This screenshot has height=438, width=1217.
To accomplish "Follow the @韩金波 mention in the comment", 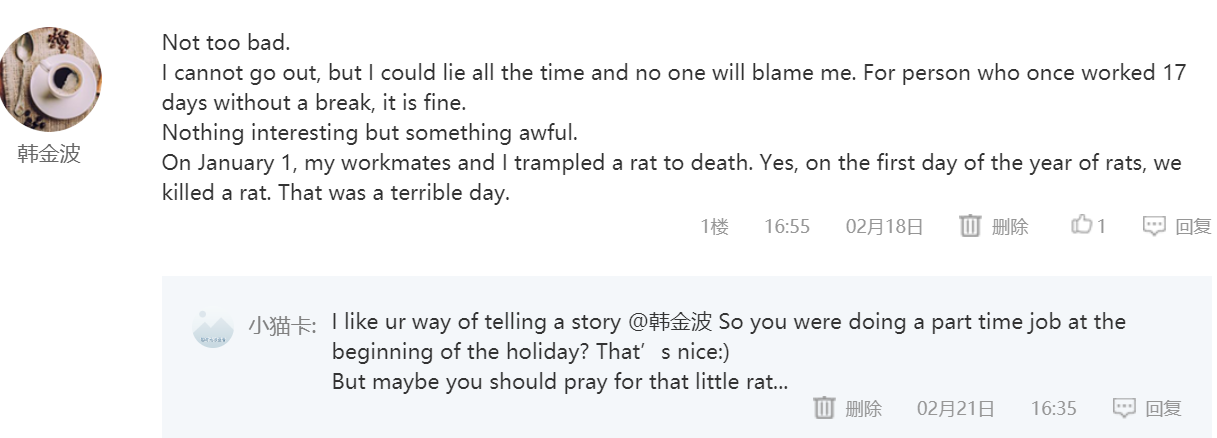I will (669, 322).
